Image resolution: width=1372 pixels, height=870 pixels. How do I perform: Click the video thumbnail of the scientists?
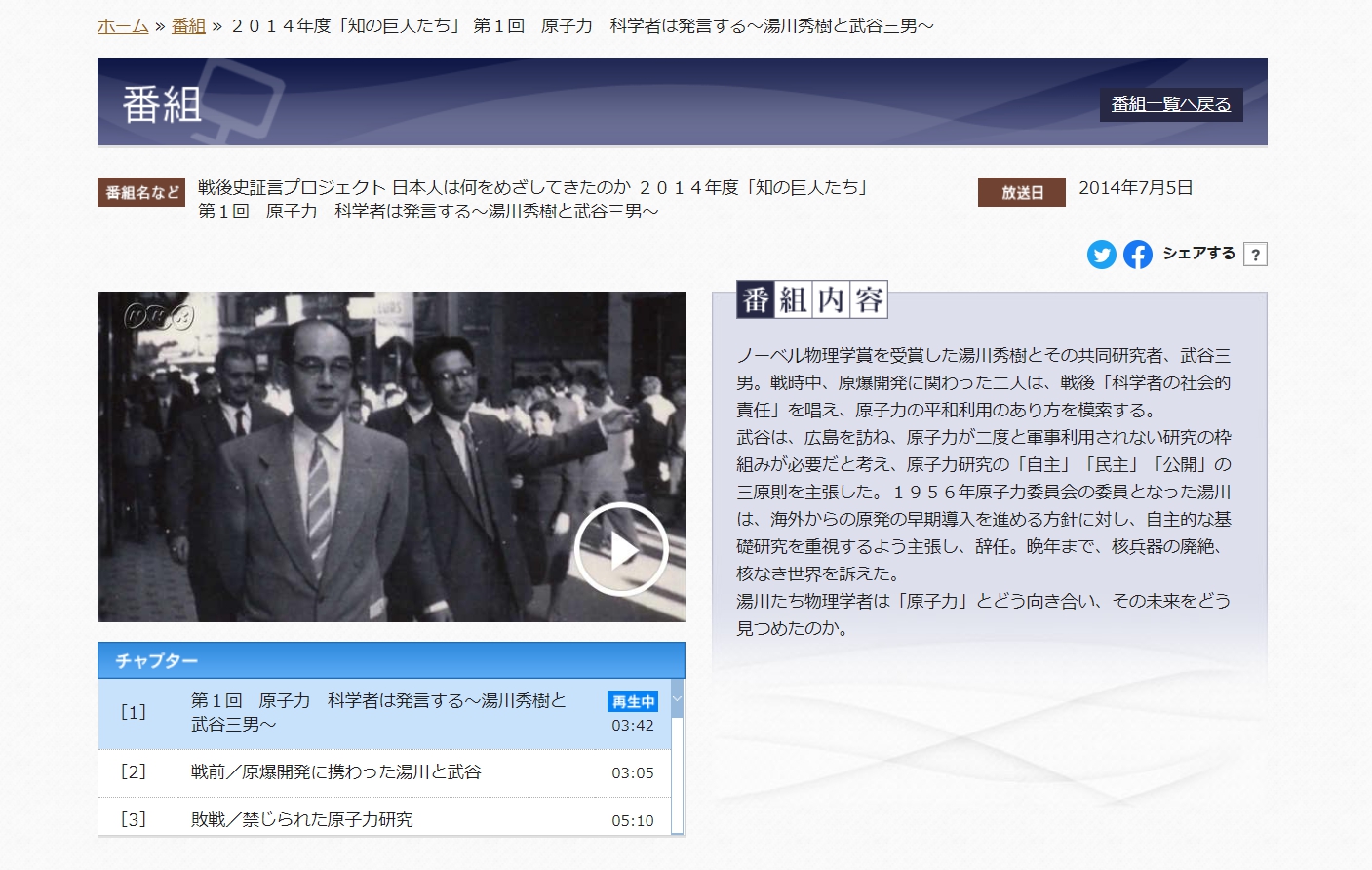(391, 456)
